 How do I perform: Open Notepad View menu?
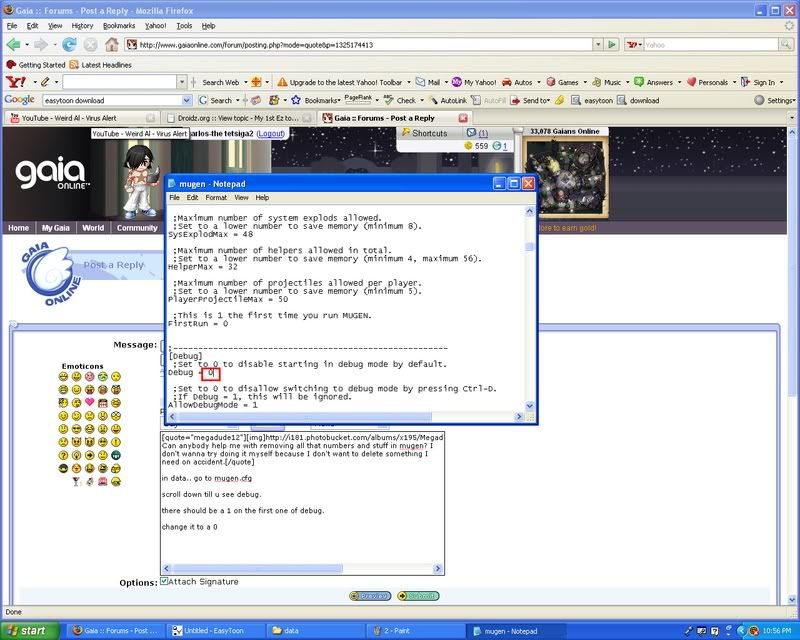coord(241,198)
